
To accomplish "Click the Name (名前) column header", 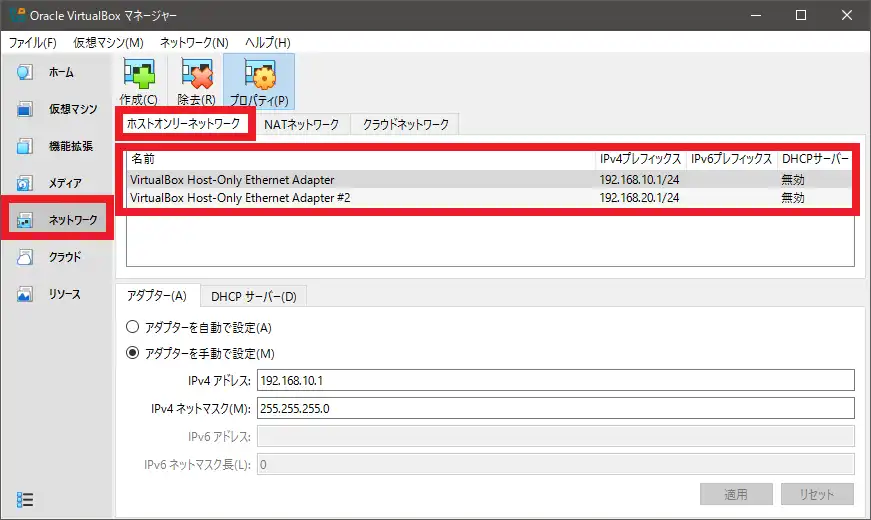I will (361, 159).
